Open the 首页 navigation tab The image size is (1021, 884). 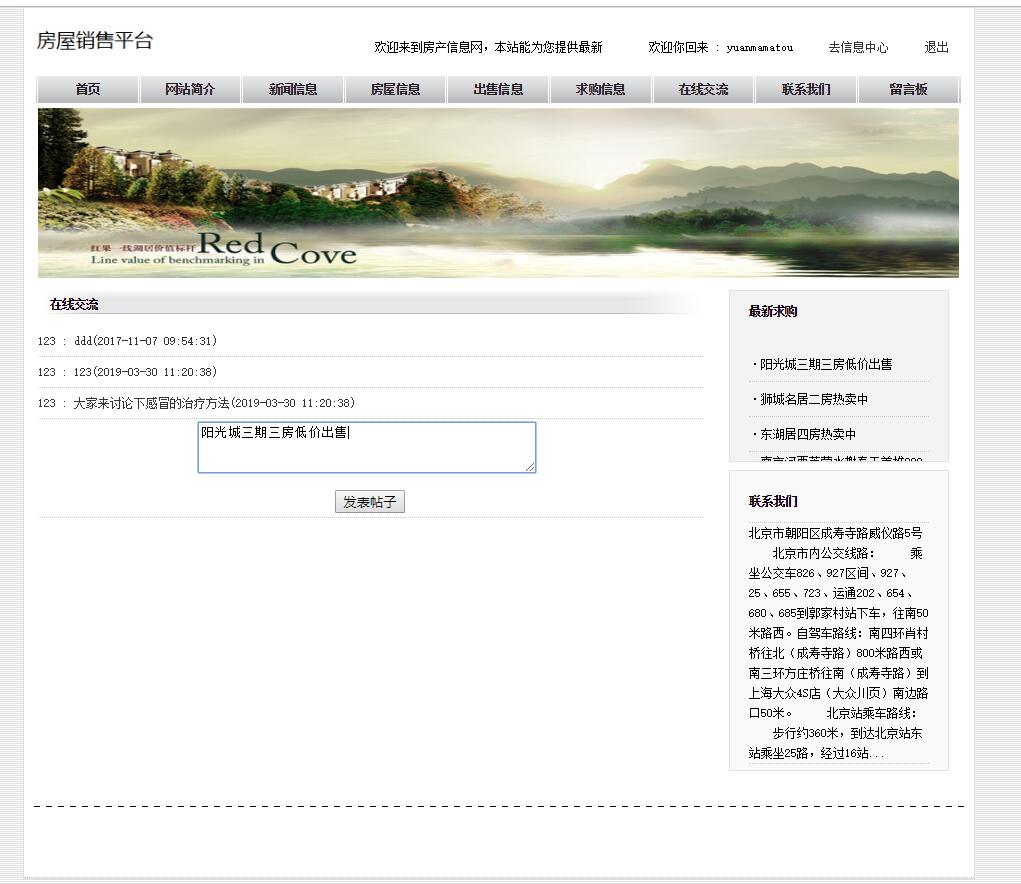pos(87,89)
